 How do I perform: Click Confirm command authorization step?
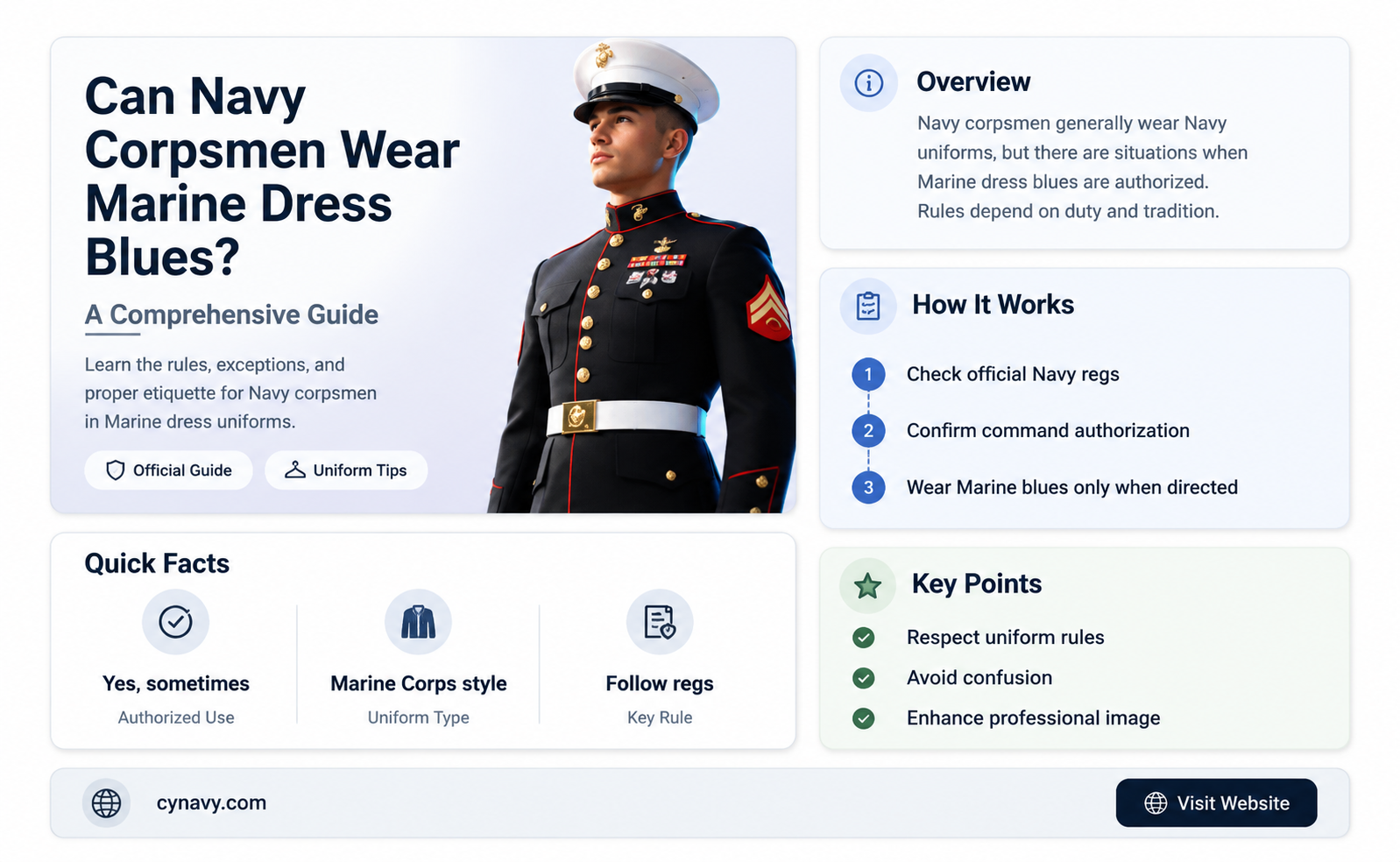pyautogui.click(x=1048, y=430)
